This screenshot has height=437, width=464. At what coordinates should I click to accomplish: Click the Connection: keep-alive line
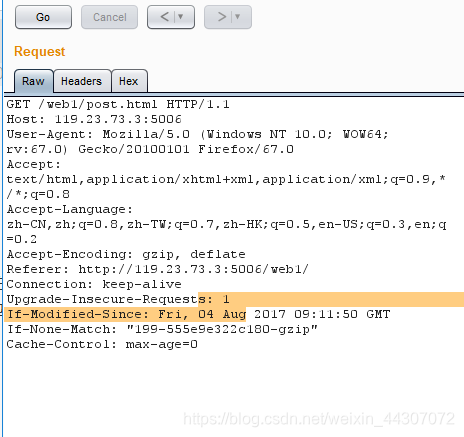pos(94,284)
